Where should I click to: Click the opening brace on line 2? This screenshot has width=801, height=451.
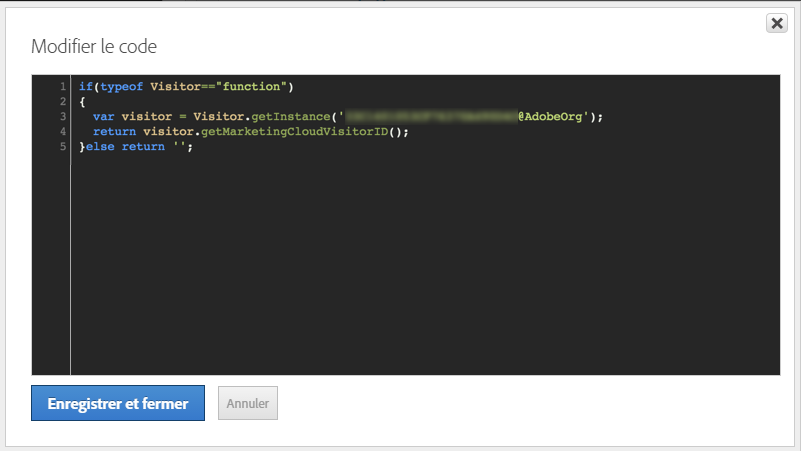82,102
